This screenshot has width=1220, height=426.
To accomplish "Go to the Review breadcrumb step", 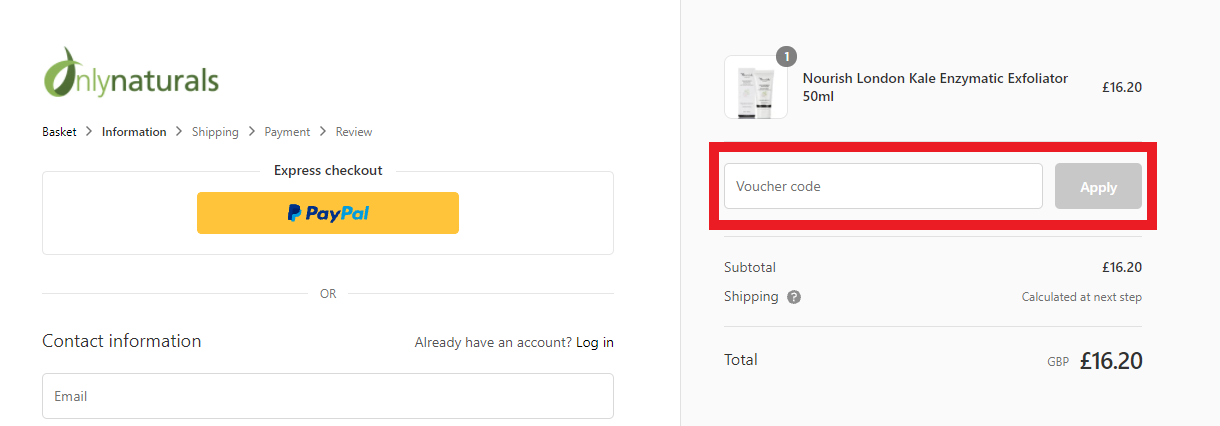I will click(x=354, y=132).
